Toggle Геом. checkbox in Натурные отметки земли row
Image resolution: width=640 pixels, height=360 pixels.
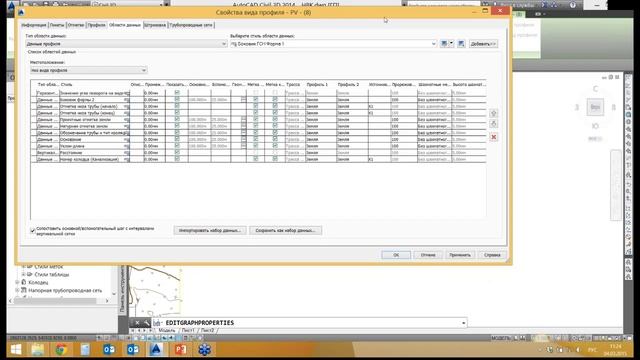(x=244, y=126)
